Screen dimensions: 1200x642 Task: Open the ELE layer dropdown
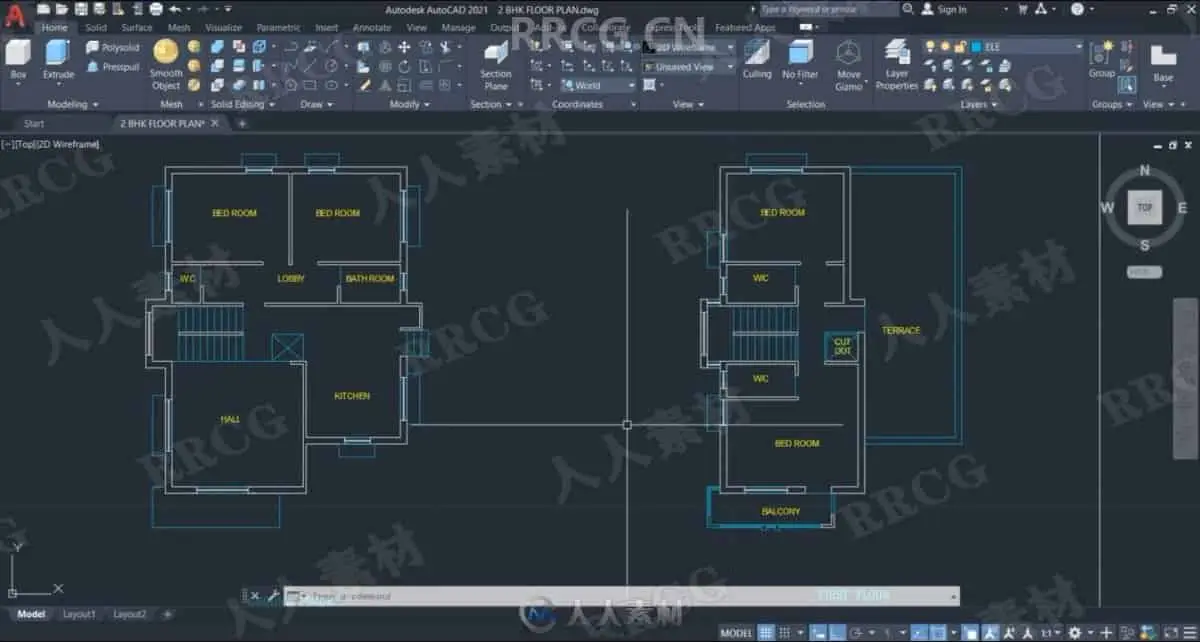click(1079, 47)
